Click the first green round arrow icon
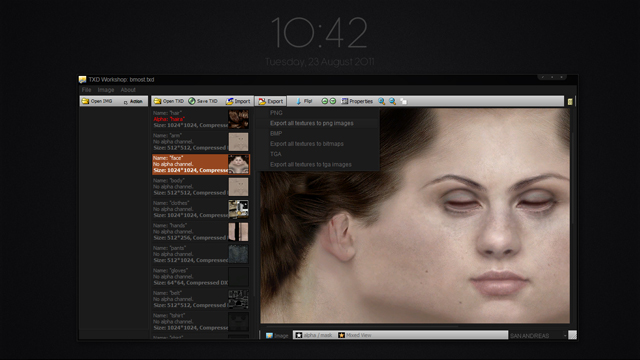Screen dimensions: 640x360 click(x=324, y=101)
